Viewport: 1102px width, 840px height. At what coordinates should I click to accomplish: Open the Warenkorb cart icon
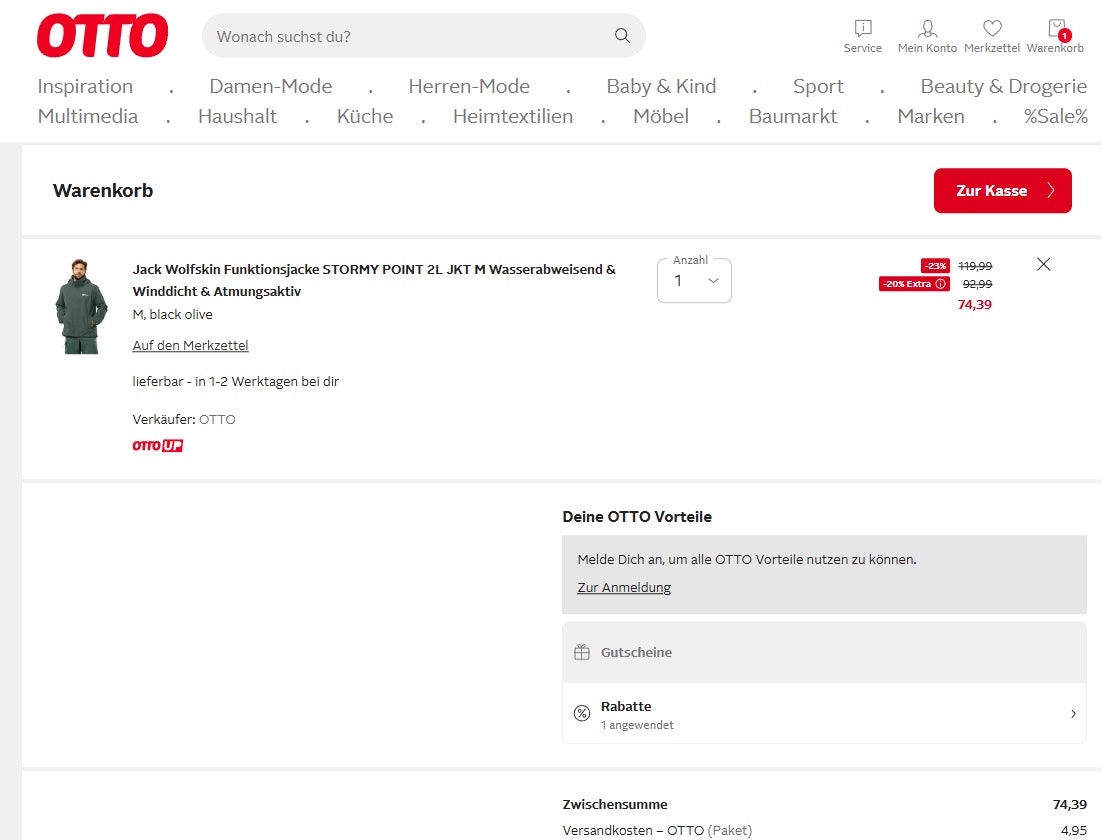pyautogui.click(x=1055, y=29)
